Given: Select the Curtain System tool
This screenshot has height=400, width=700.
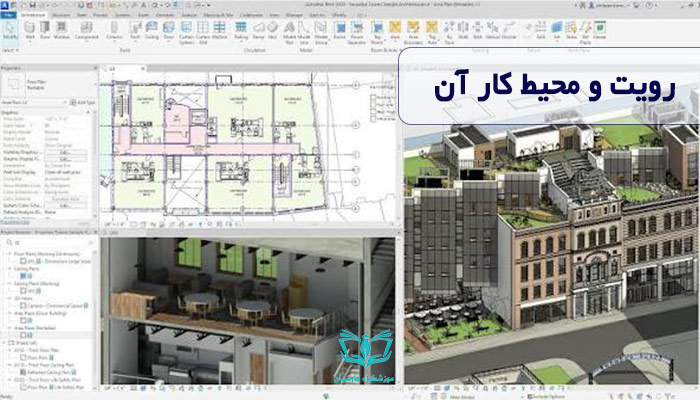Looking at the screenshot, I should [x=186, y=33].
